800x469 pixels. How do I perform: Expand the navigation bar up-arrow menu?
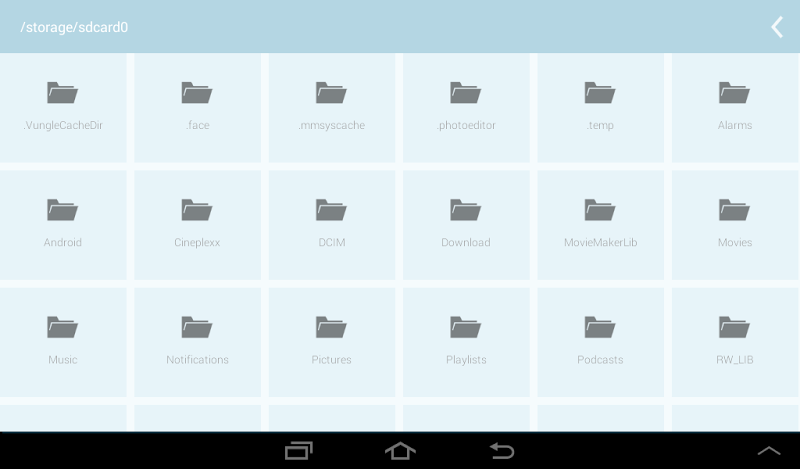pos(769,451)
